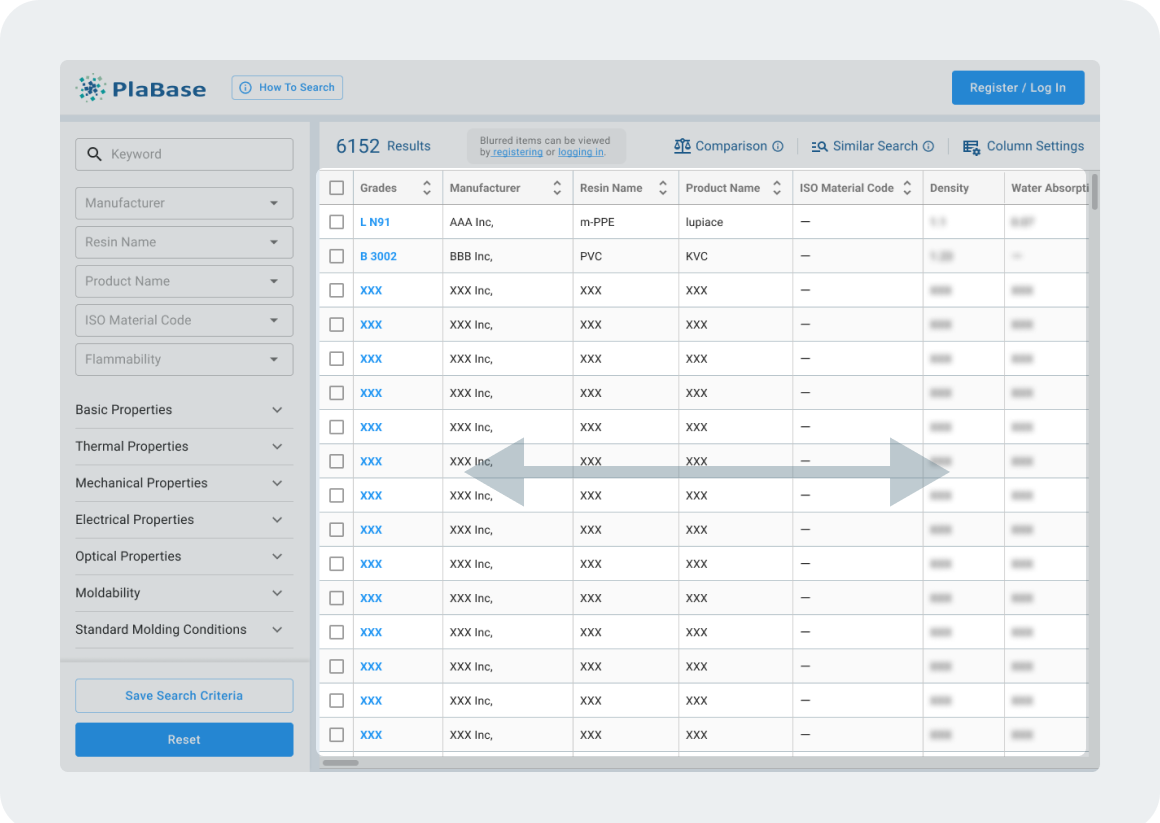Open the Manufacturer dropdown filter
The height and width of the screenshot is (823, 1160).
(184, 203)
